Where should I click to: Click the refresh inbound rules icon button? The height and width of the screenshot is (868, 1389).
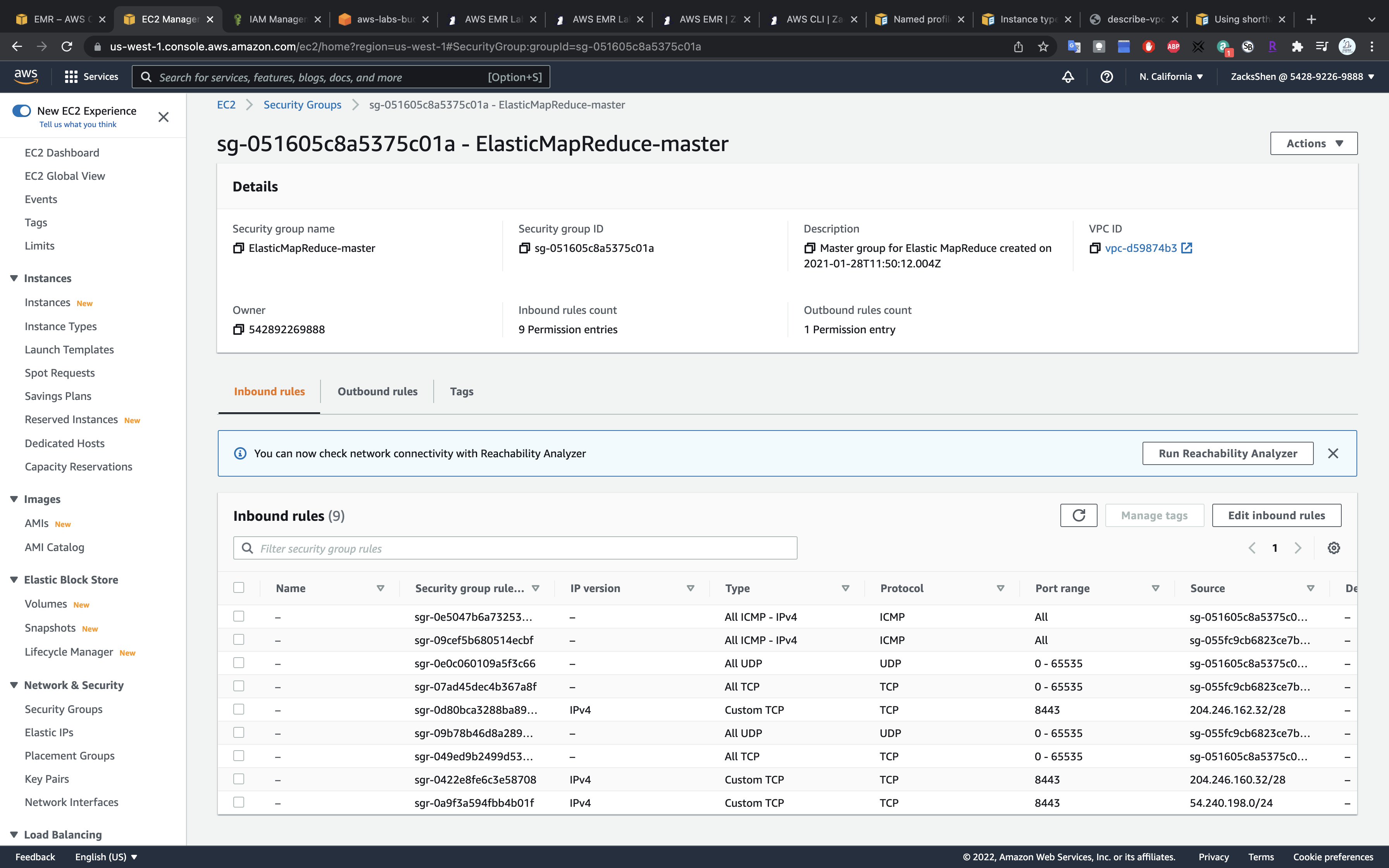pos(1079,515)
